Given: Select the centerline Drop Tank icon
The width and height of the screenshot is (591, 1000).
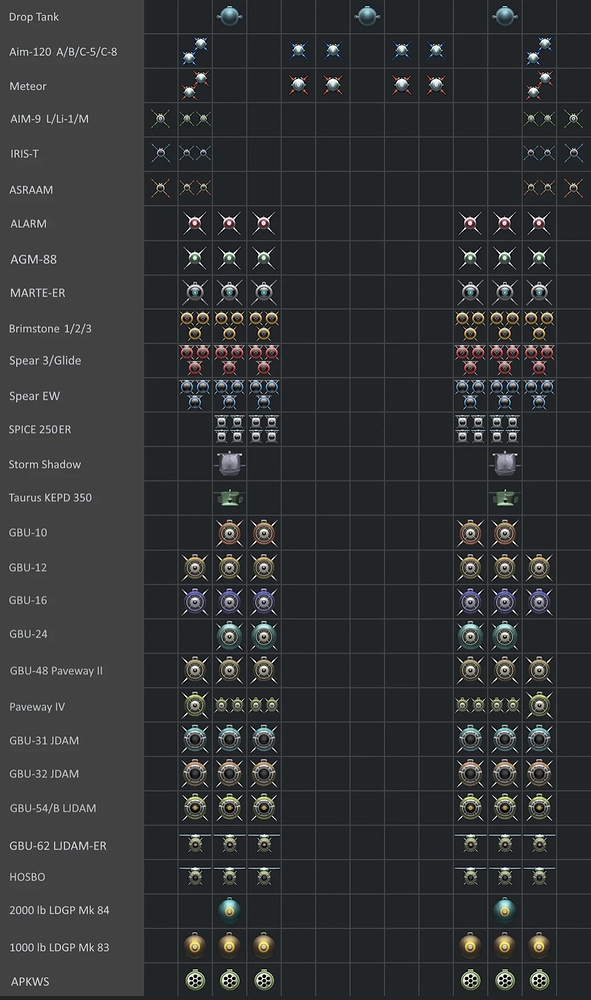Looking at the screenshot, I should pos(367,16).
